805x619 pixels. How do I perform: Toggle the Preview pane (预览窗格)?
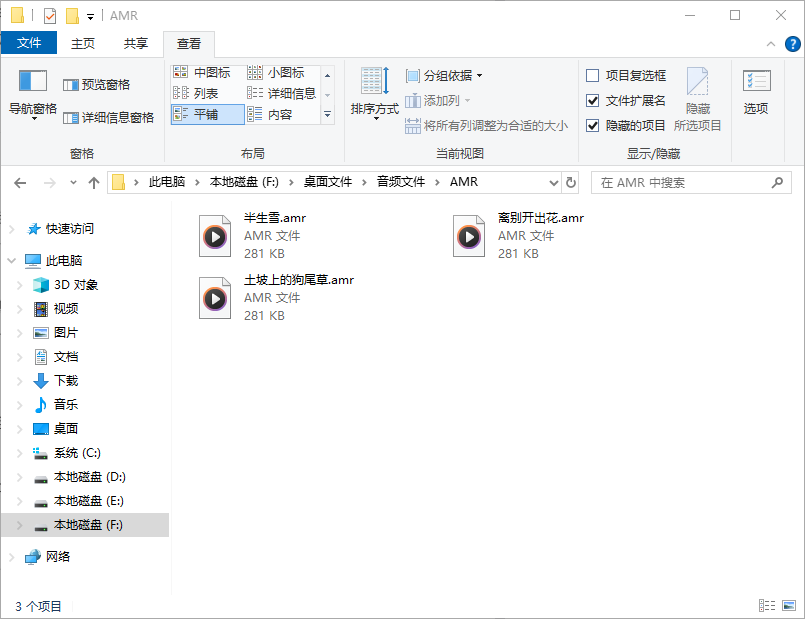coord(97,85)
